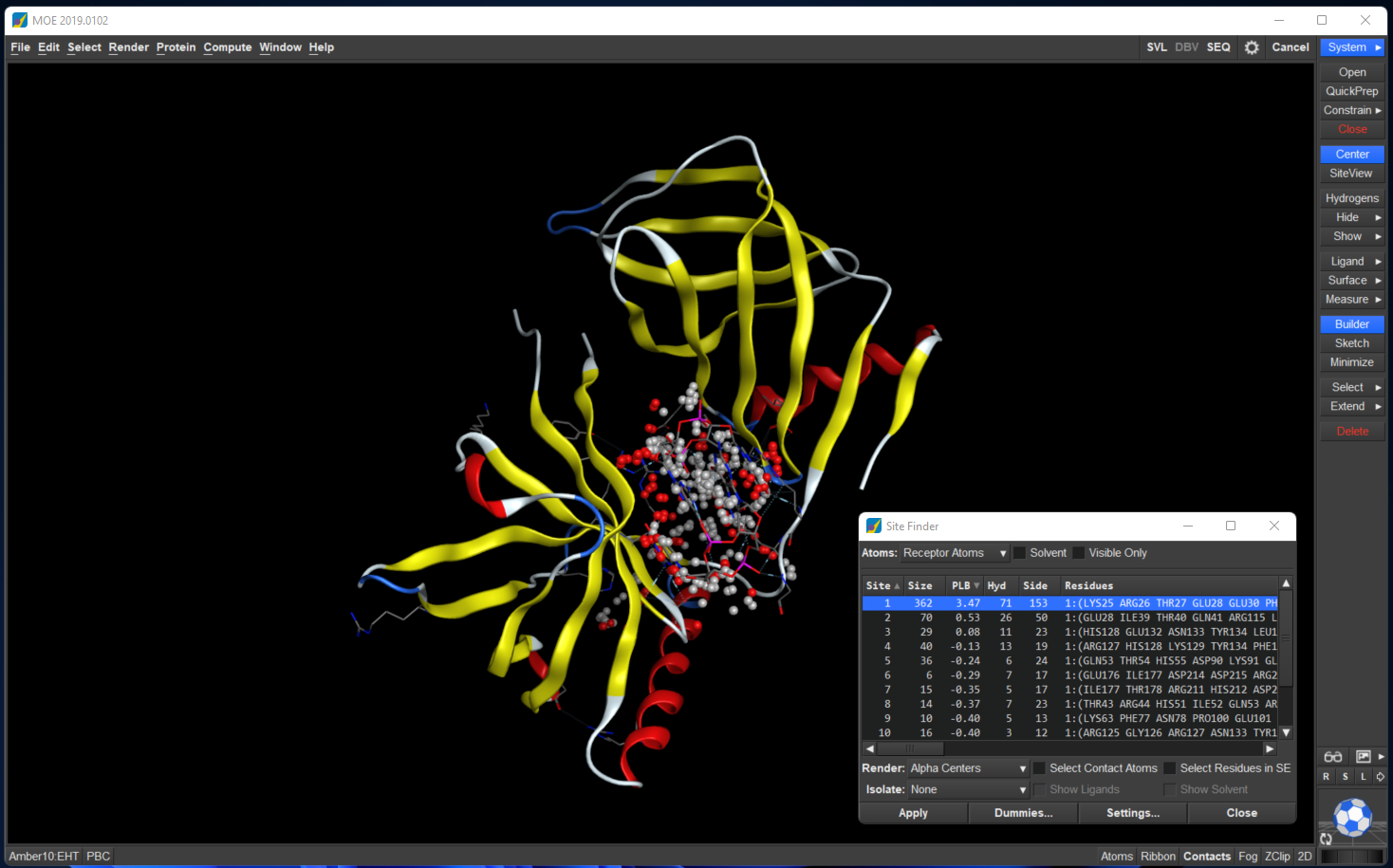Open the Window menu
The image size is (1393, 868).
click(x=281, y=47)
